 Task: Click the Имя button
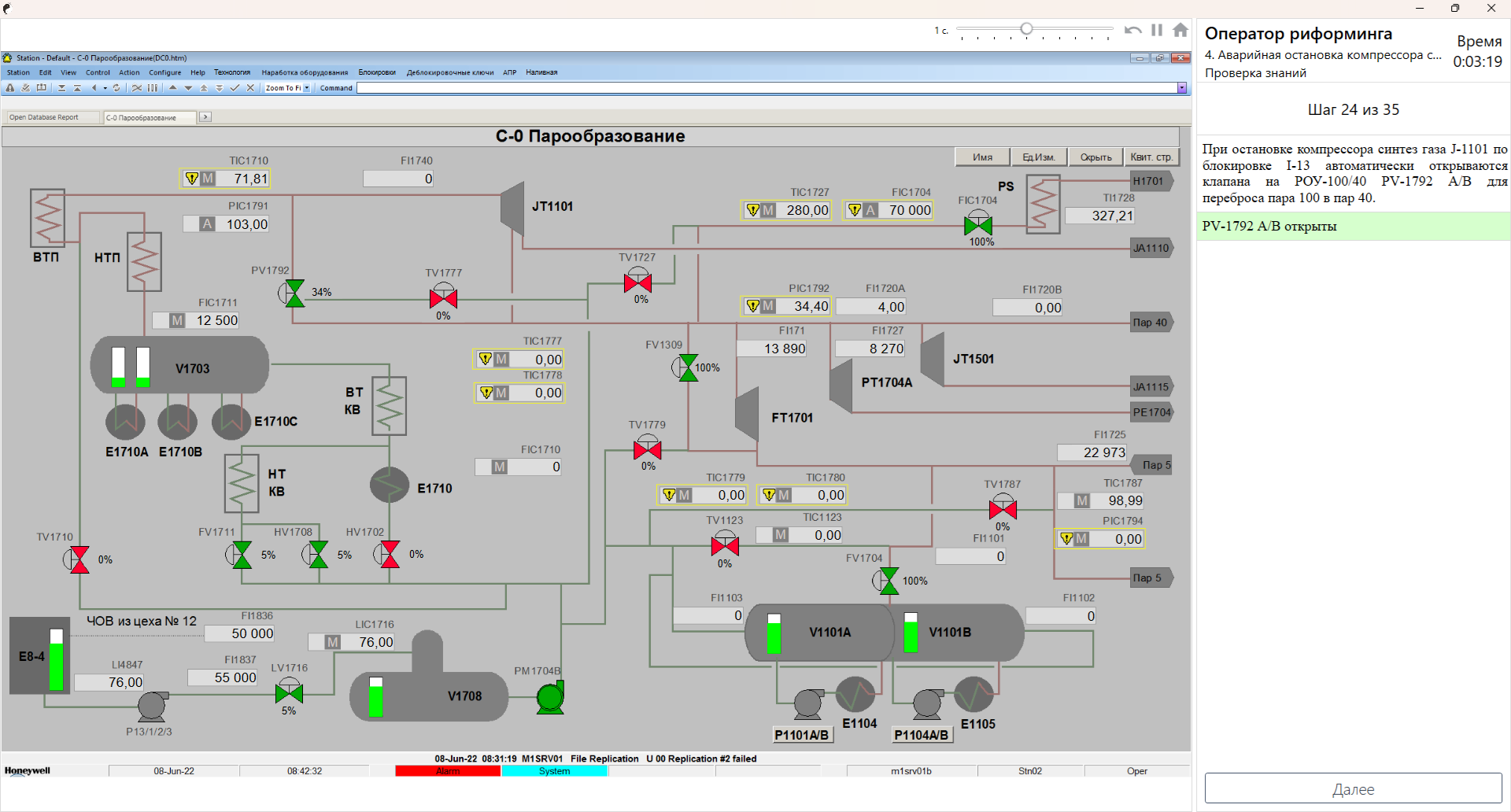[x=982, y=157]
